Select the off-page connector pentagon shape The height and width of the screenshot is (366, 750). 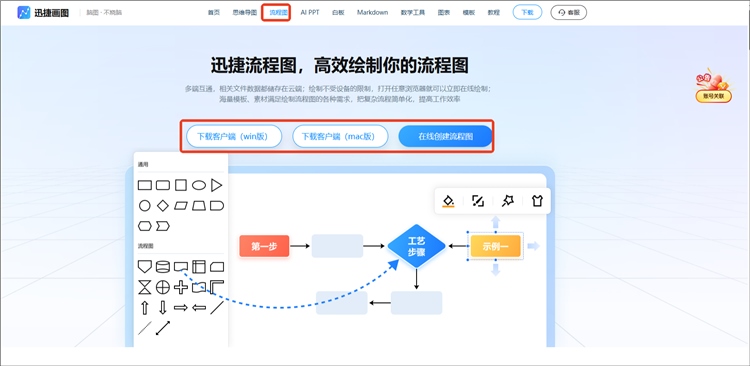[x=144, y=267]
